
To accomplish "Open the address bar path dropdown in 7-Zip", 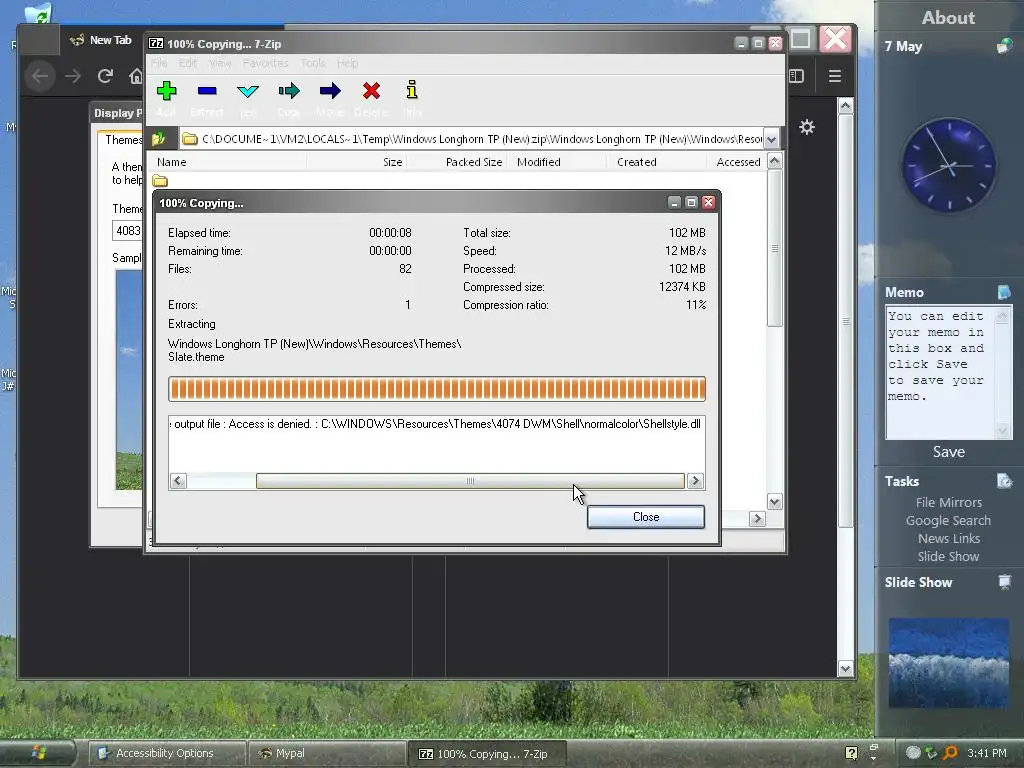I will 771,139.
